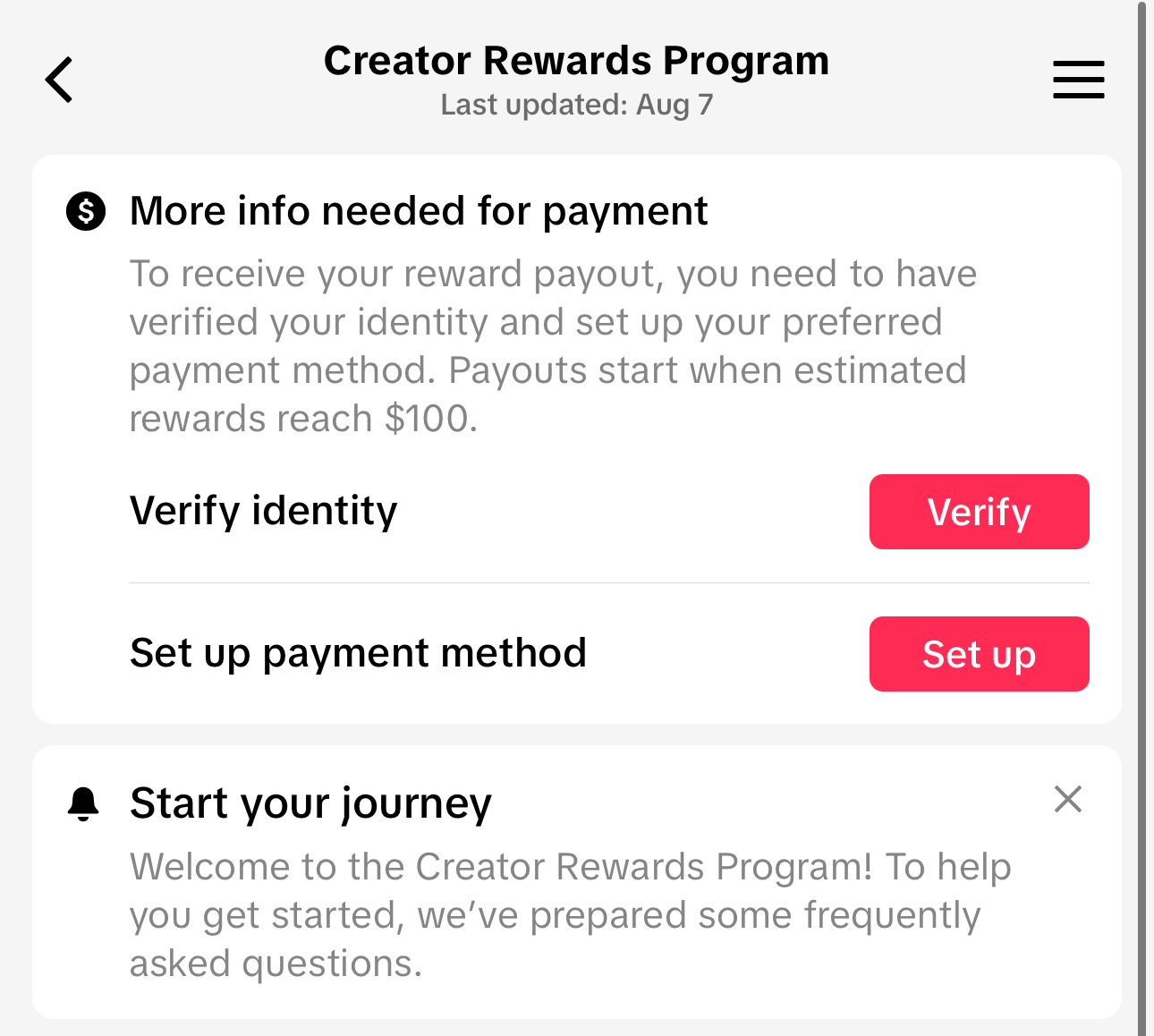Image resolution: width=1154 pixels, height=1036 pixels.
Task: Click the Creator Rewards Program title
Action: click(576, 61)
